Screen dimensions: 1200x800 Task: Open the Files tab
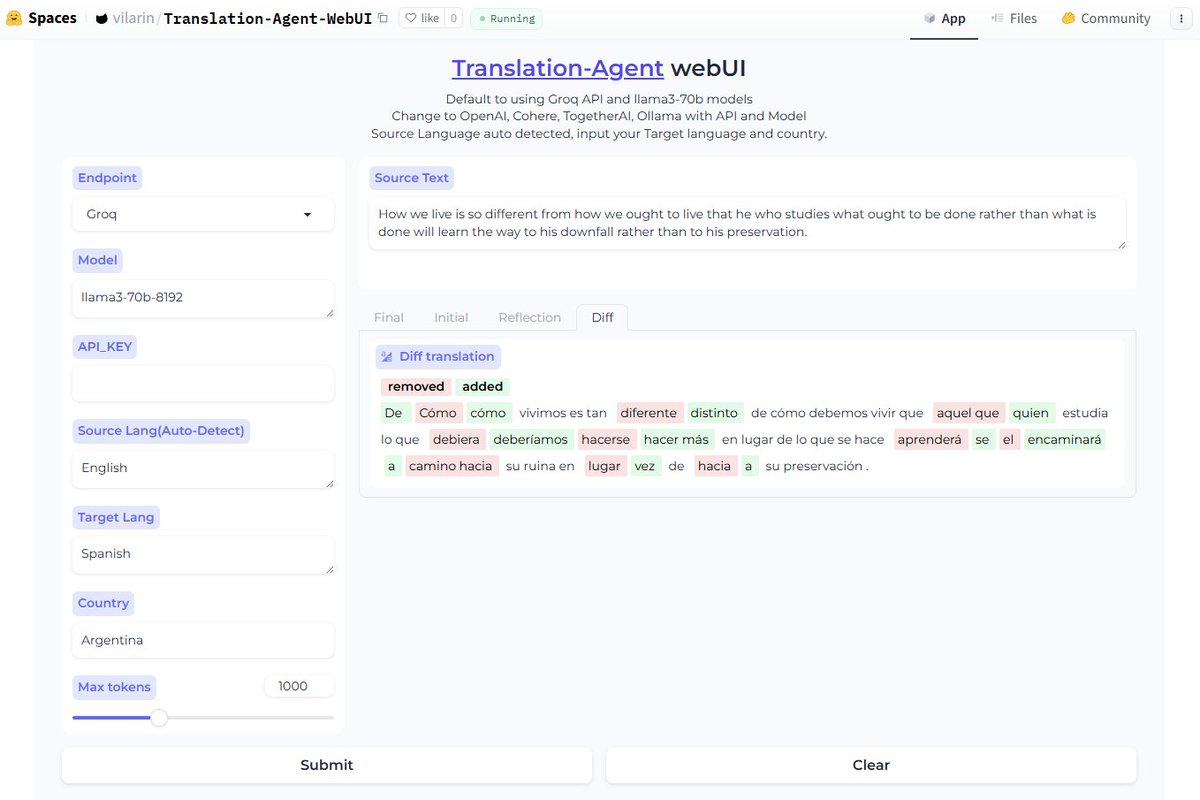[x=1014, y=18]
